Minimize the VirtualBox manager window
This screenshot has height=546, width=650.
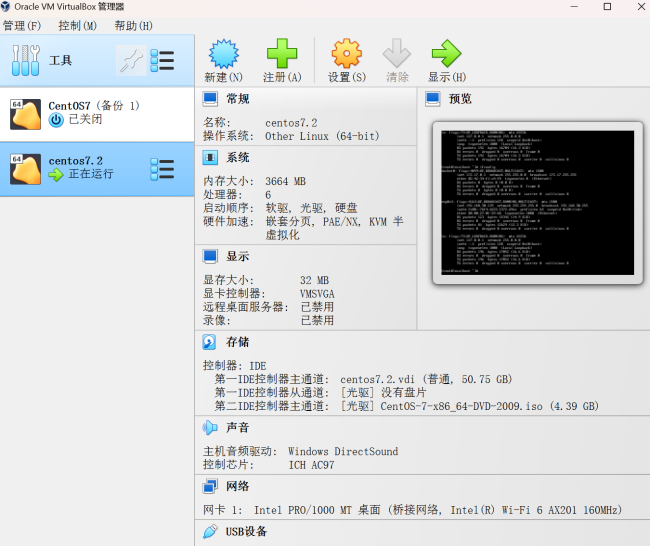[x=574, y=7]
